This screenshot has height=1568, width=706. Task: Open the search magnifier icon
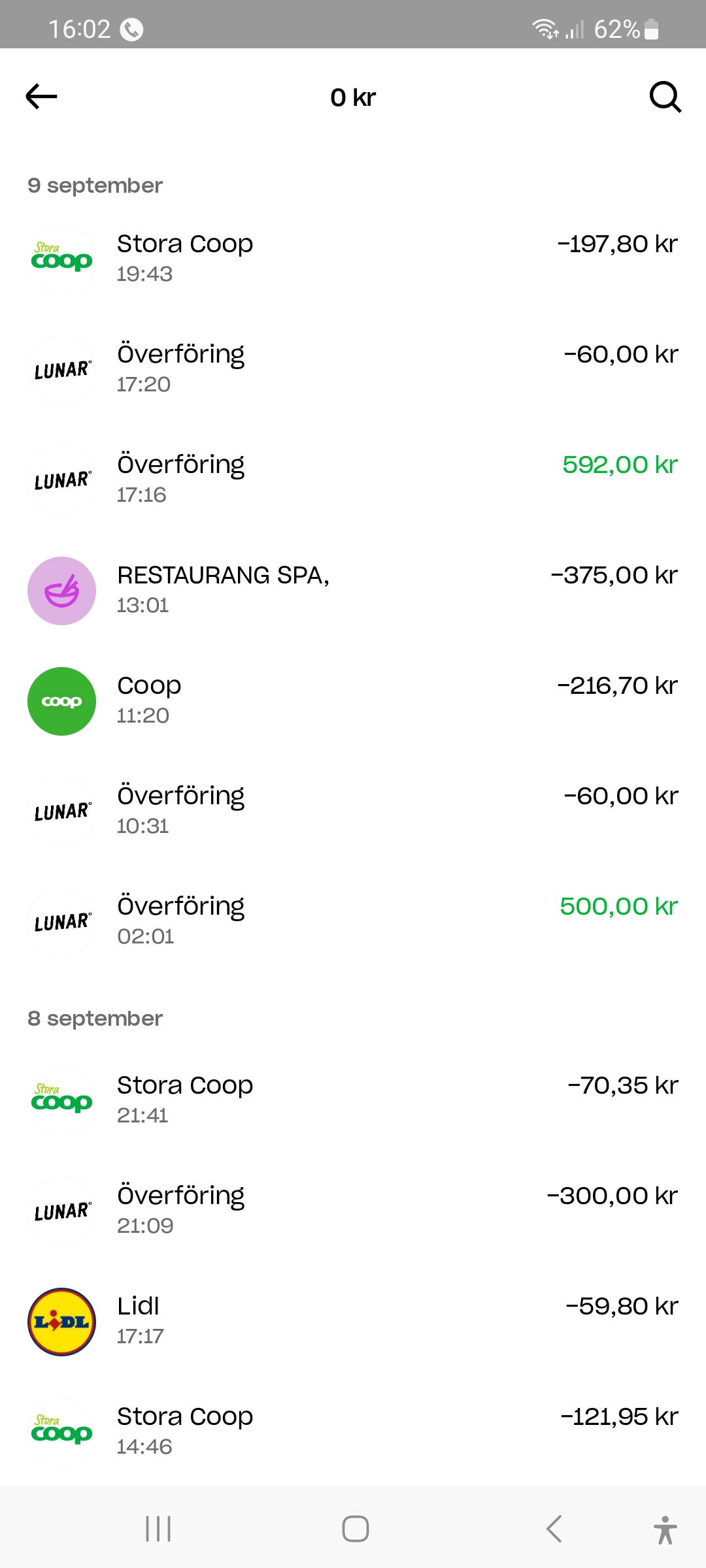tap(665, 97)
